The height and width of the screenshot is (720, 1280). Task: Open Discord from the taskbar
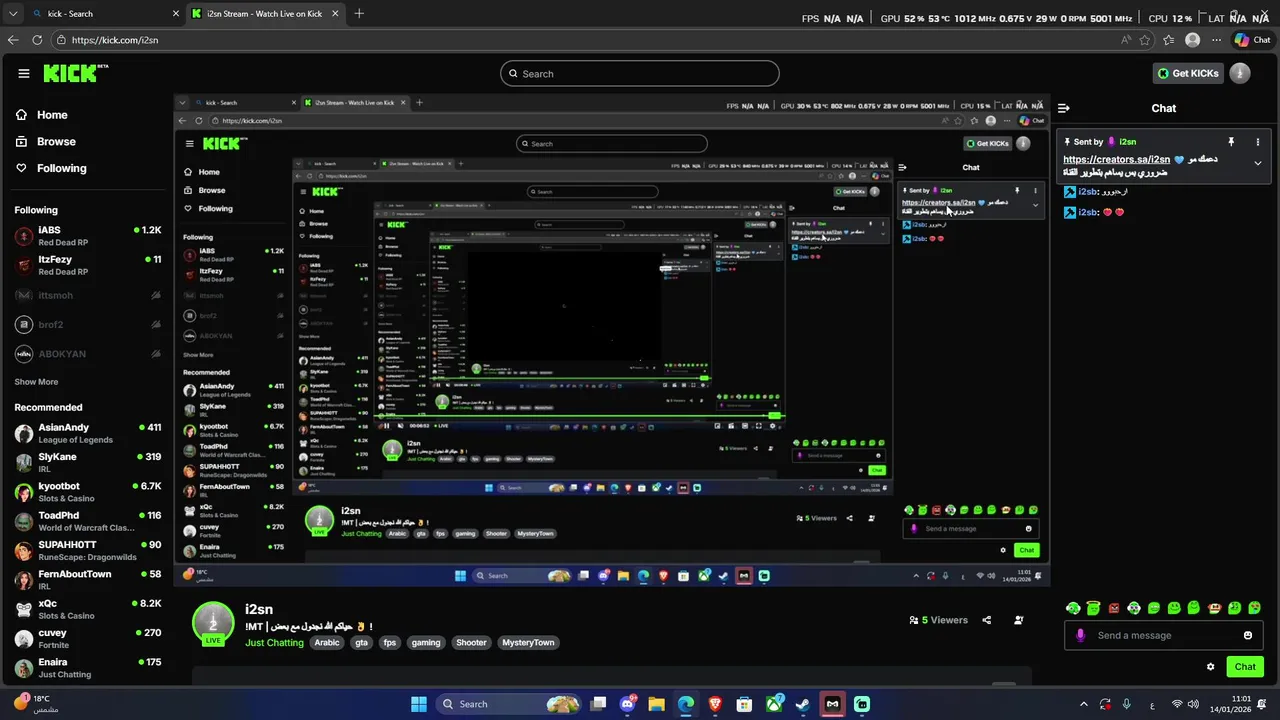tap(627, 704)
